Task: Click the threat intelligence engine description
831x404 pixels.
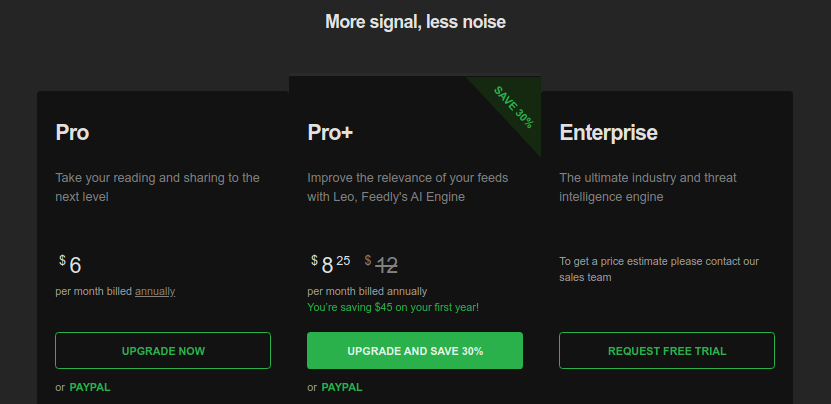Action: [x=647, y=187]
